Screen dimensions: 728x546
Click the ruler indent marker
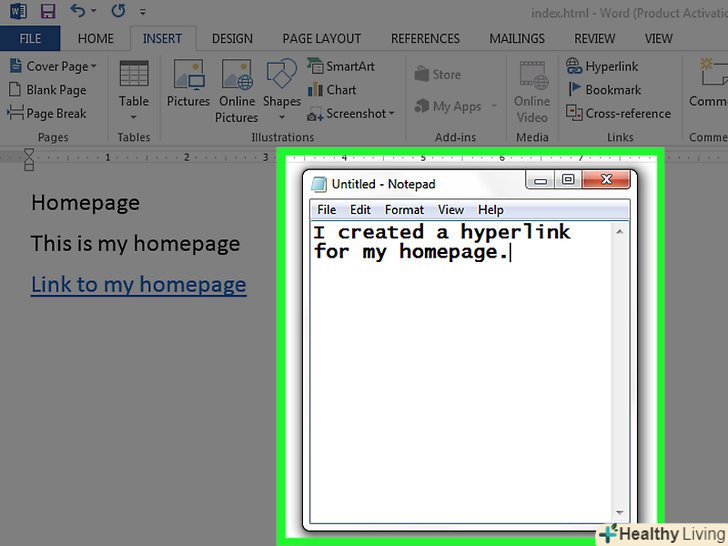pyautogui.click(x=29, y=159)
